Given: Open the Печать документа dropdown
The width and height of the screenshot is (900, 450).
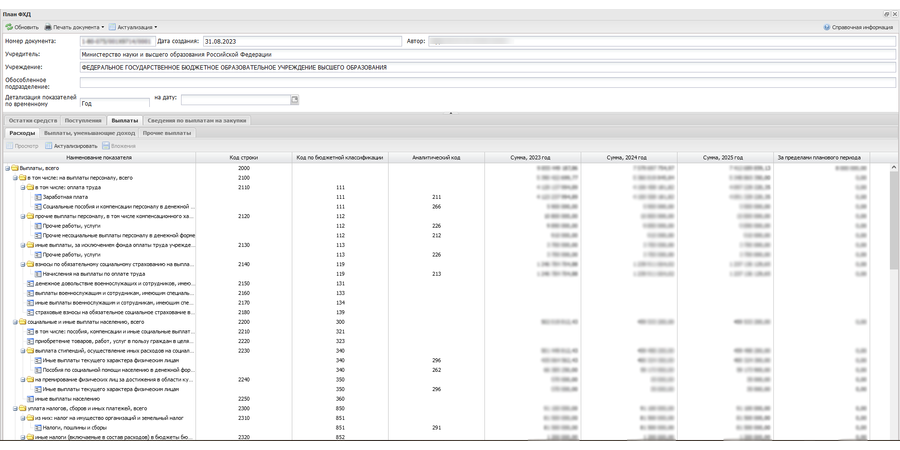Looking at the screenshot, I should [75, 27].
